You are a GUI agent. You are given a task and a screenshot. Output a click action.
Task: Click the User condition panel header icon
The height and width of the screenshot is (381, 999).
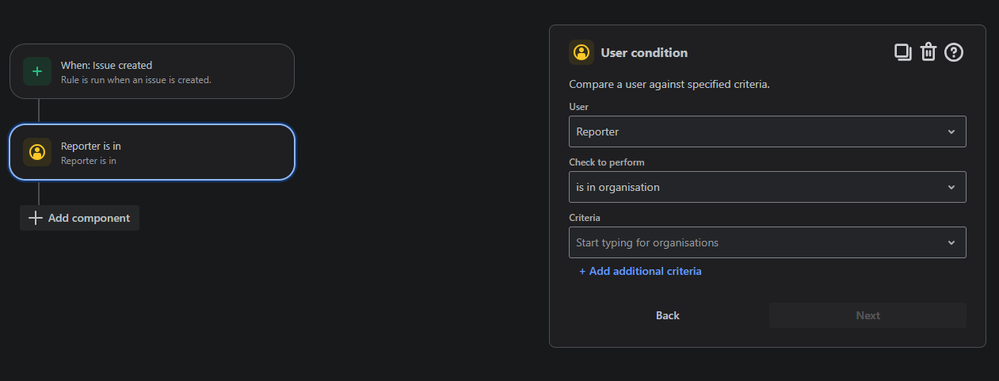pyautogui.click(x=581, y=52)
